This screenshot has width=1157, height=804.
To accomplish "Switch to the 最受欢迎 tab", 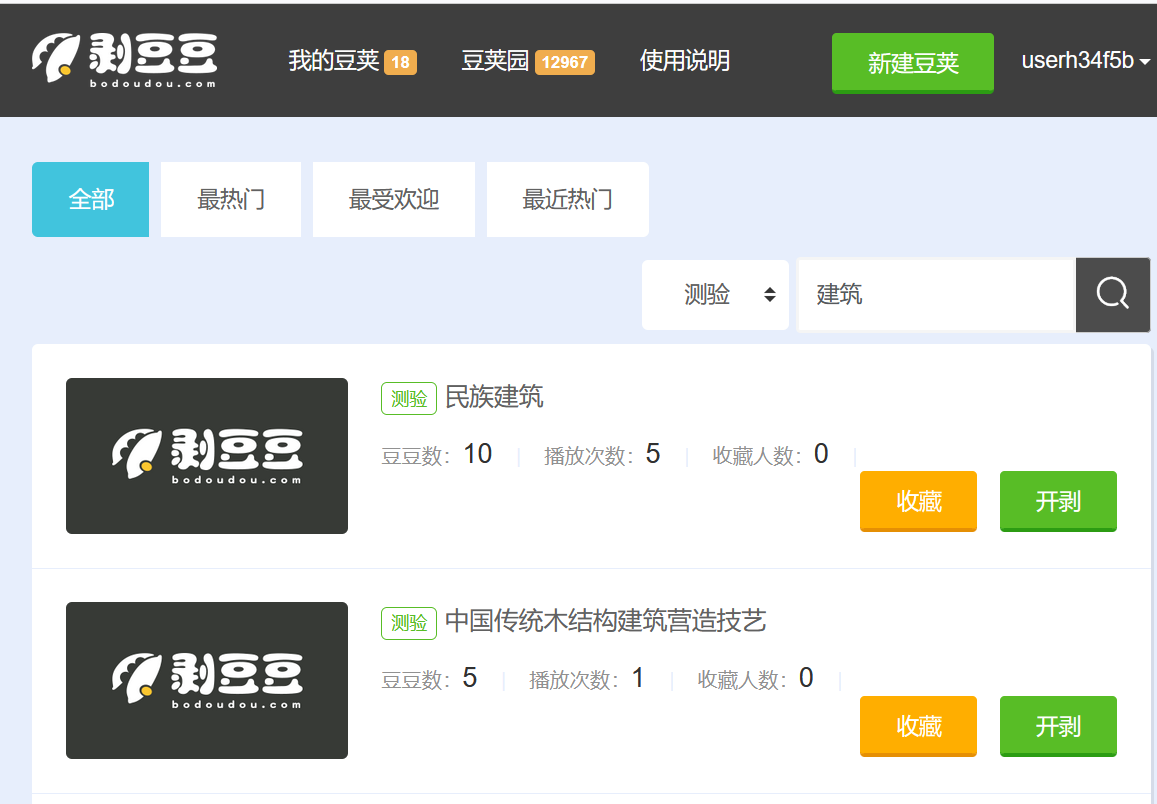I will click(x=394, y=200).
